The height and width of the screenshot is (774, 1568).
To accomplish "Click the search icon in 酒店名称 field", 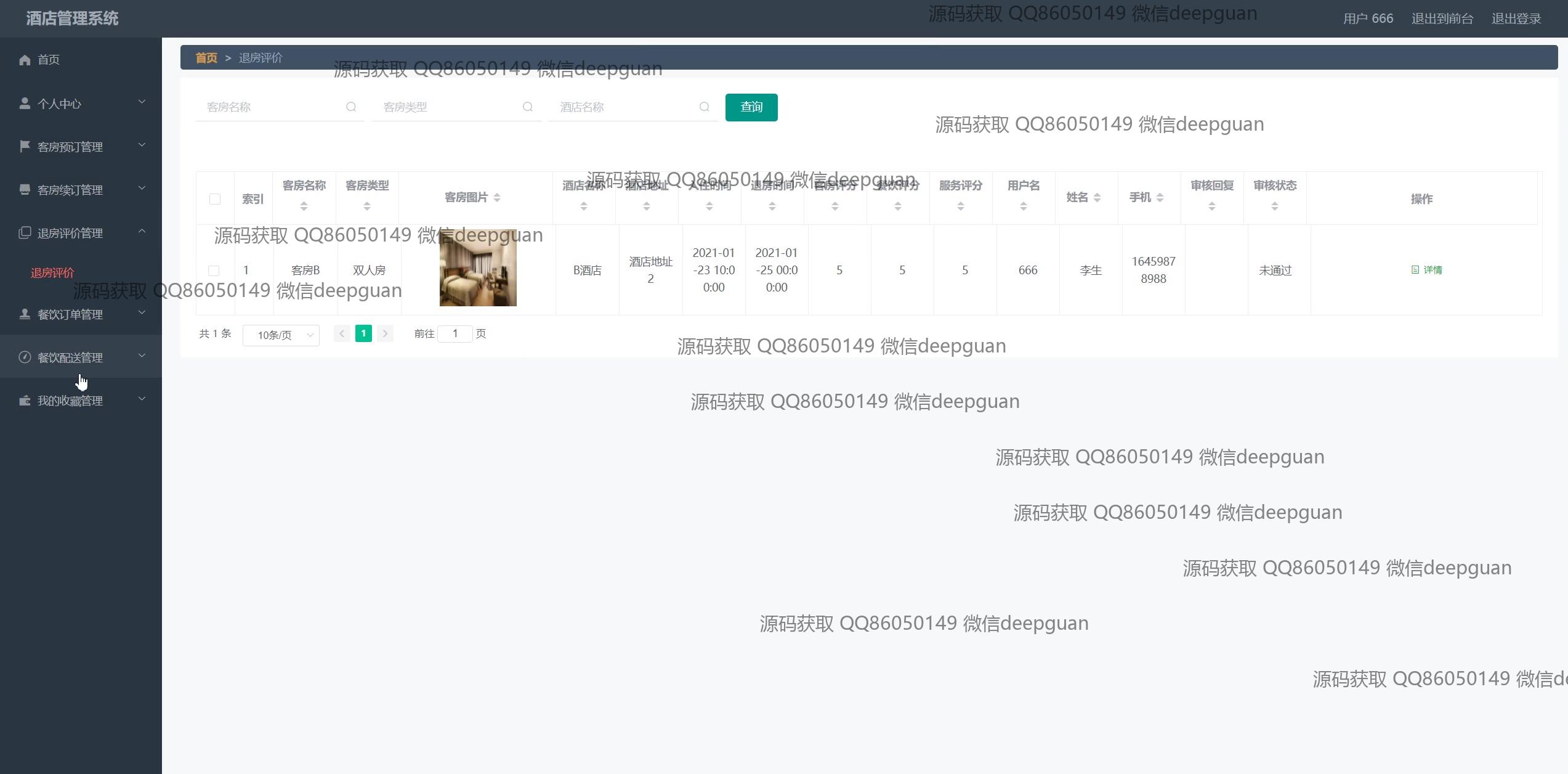I will click(705, 107).
